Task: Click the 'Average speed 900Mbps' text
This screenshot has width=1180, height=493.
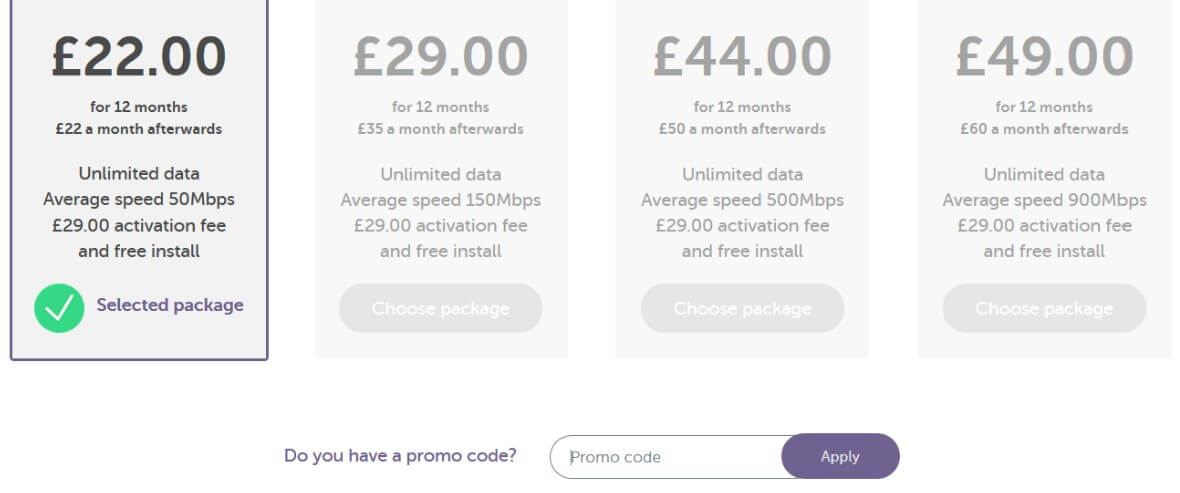Action: [1044, 200]
